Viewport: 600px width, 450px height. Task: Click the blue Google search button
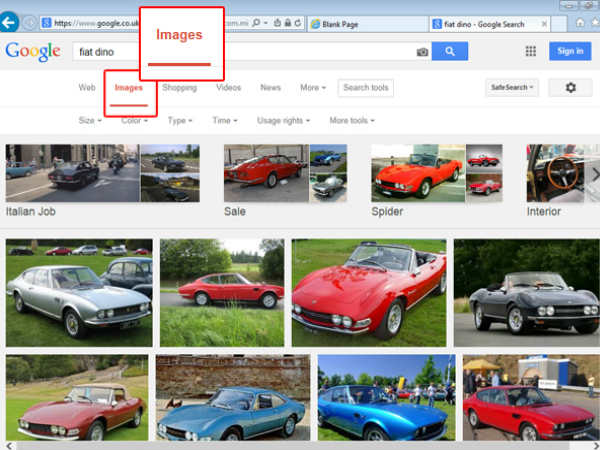450,51
